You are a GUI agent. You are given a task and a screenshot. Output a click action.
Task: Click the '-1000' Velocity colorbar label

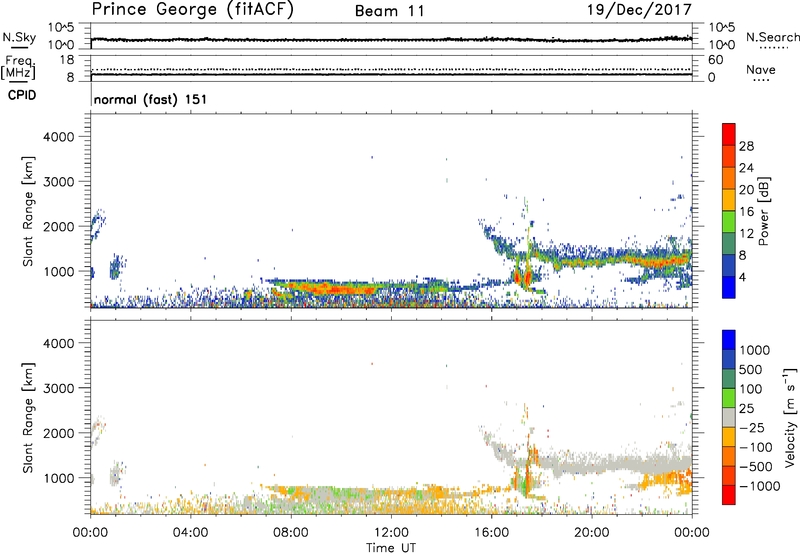[x=760, y=486]
